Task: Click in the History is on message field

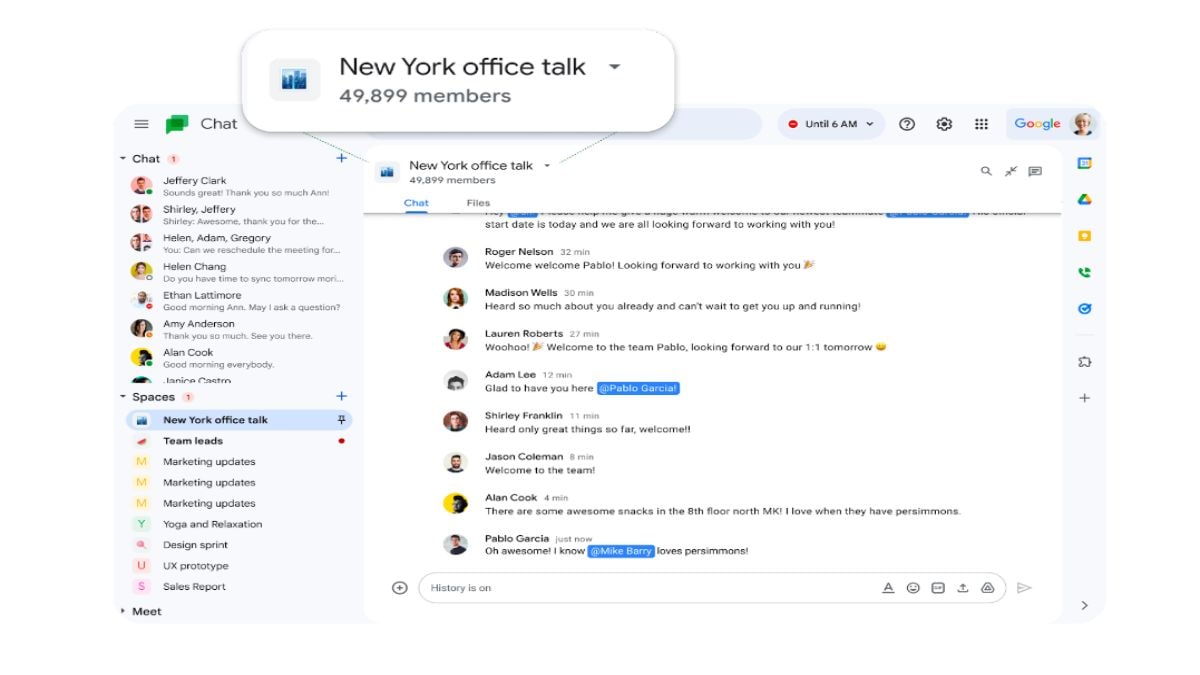Action: coord(650,588)
